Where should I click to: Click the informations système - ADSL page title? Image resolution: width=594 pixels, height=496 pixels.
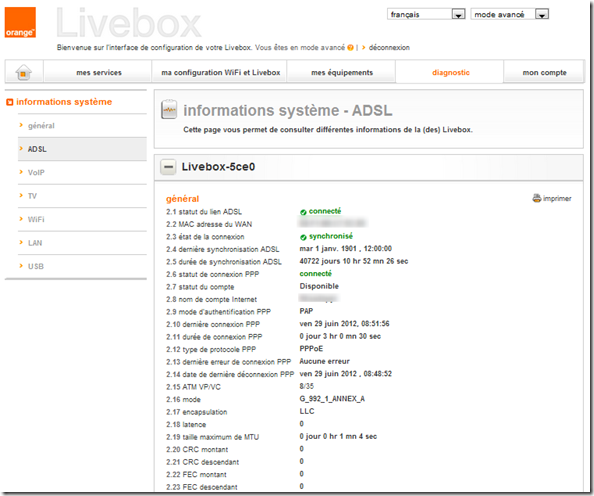pos(288,111)
